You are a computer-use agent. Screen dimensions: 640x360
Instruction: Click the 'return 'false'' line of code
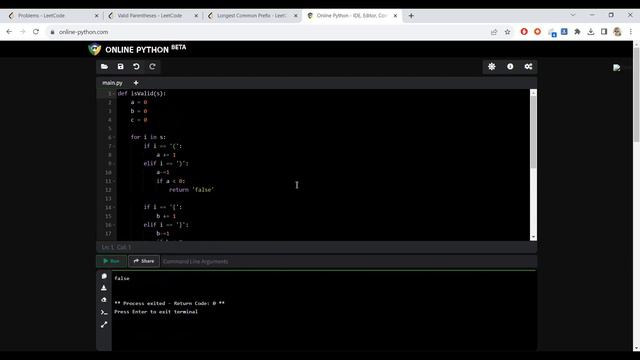[x=191, y=190]
